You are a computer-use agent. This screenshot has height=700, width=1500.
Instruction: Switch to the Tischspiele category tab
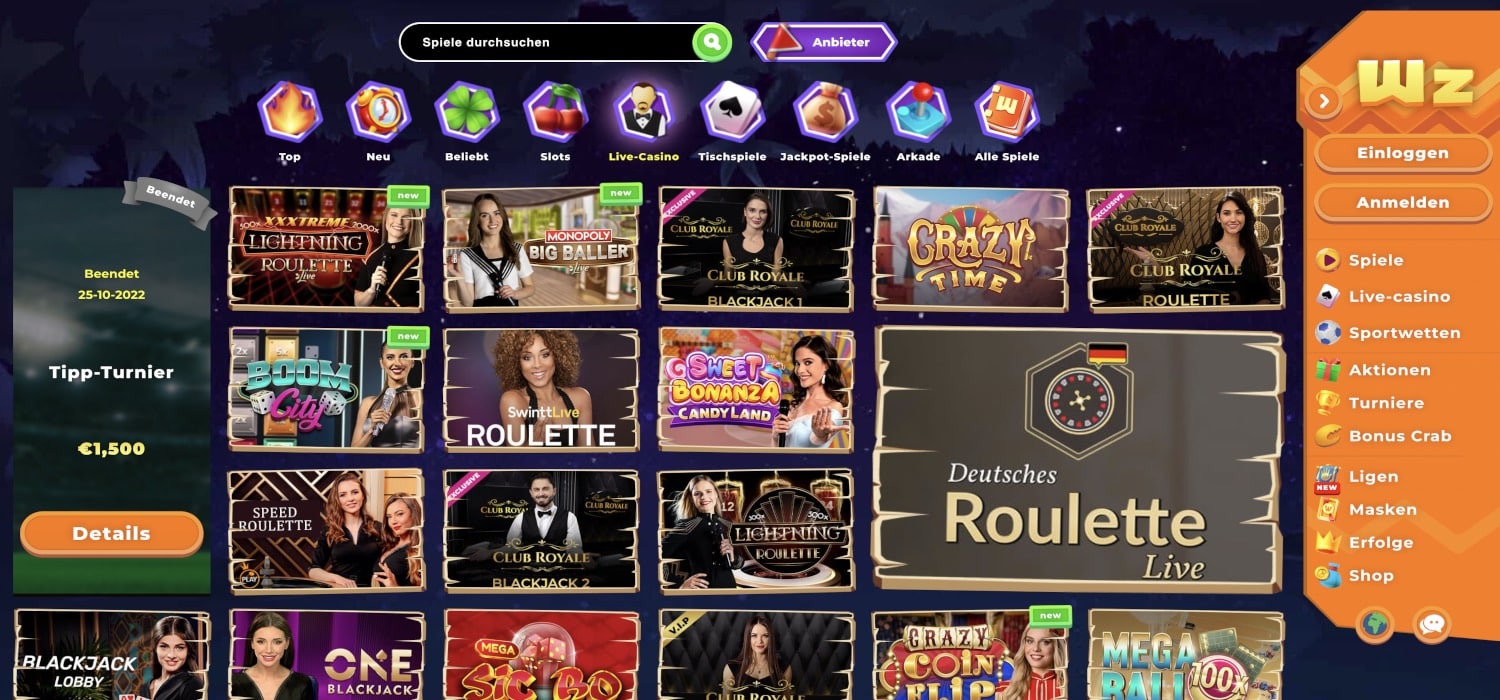(x=732, y=121)
